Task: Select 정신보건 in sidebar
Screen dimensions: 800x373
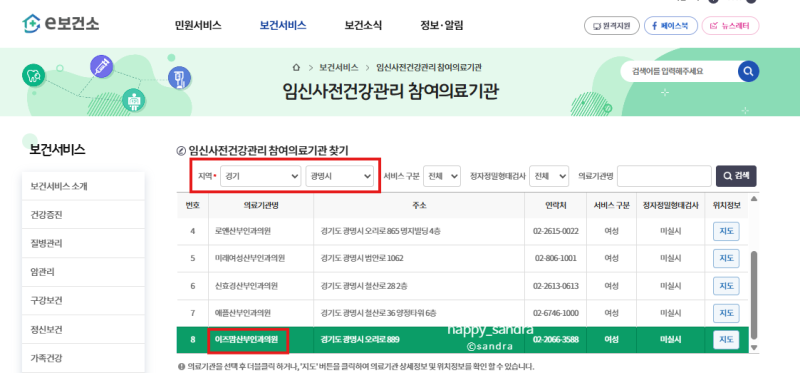Action: [x=84, y=329]
